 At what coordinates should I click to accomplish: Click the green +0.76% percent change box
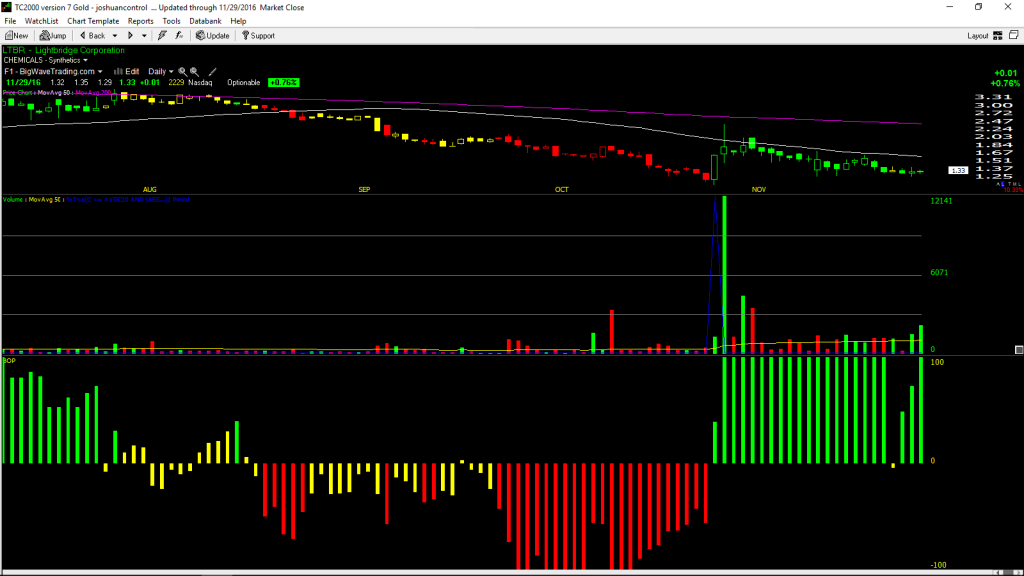[x=283, y=83]
